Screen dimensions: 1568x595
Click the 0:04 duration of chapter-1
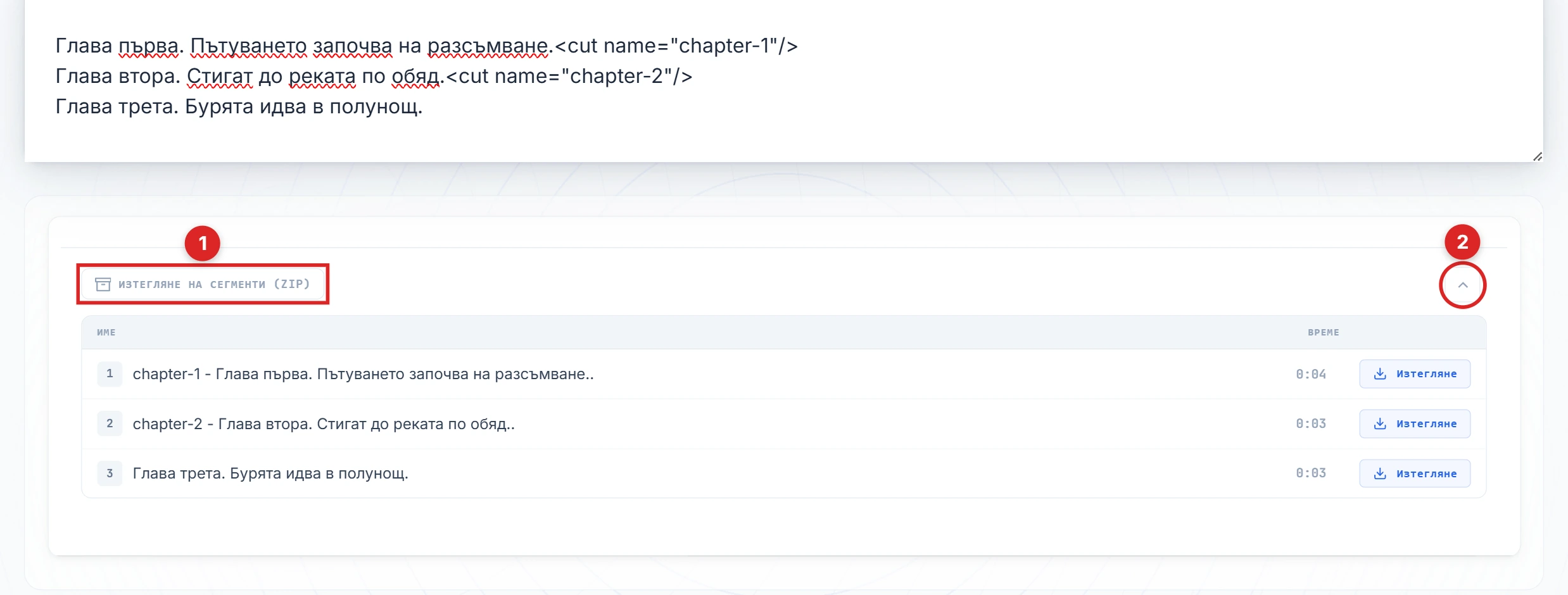[1310, 374]
